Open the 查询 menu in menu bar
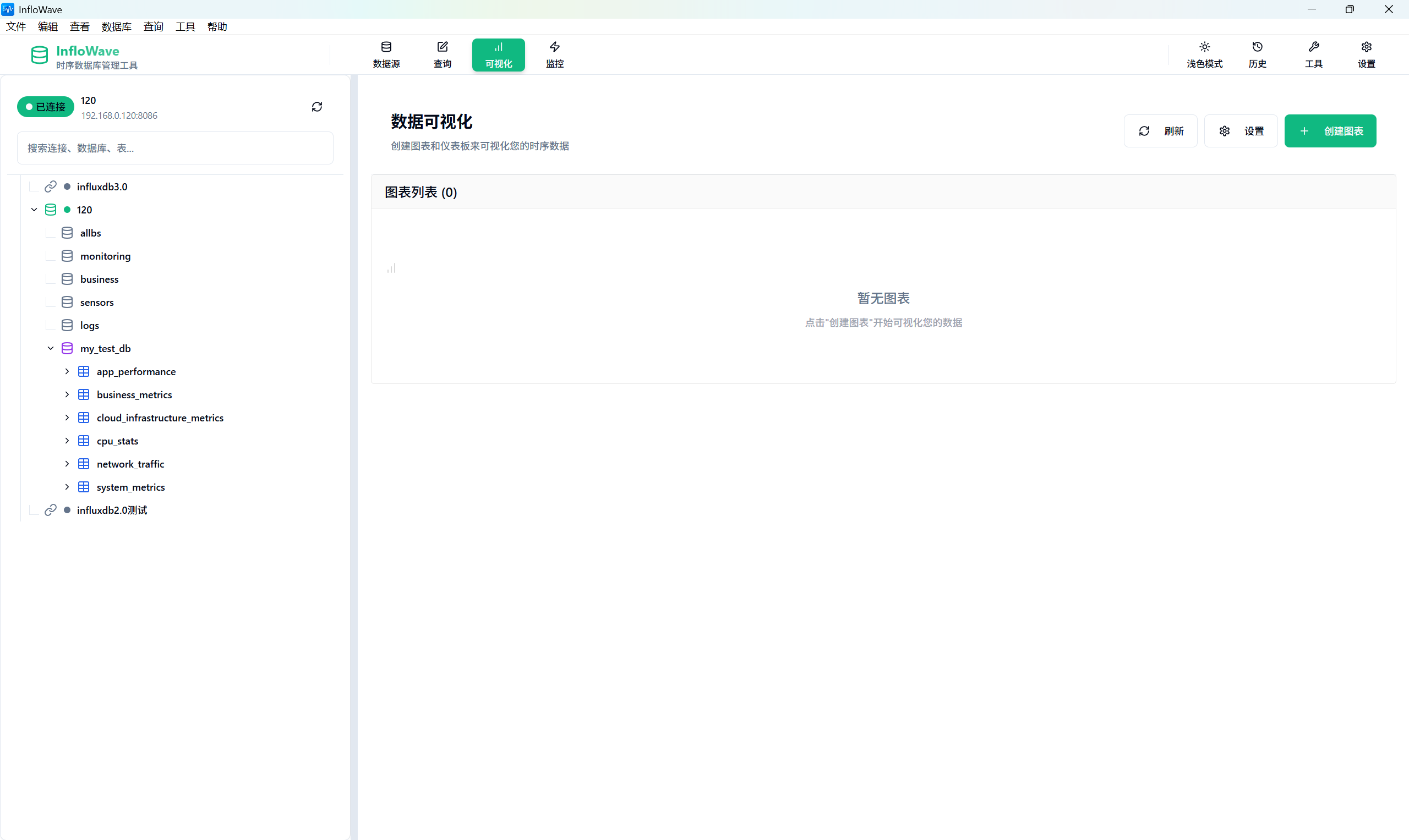 coord(153,26)
